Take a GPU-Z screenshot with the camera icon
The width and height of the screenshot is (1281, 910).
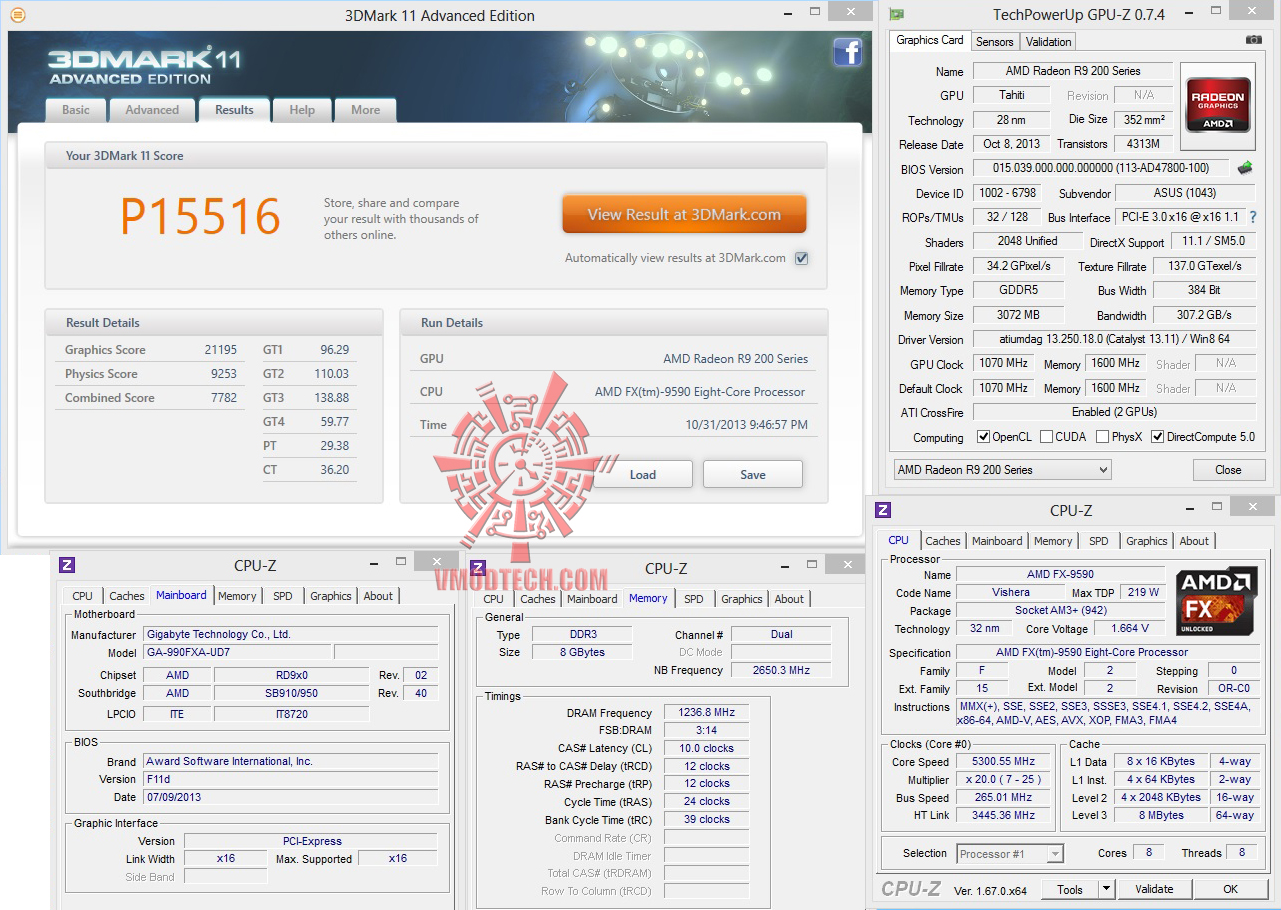[x=1253, y=40]
